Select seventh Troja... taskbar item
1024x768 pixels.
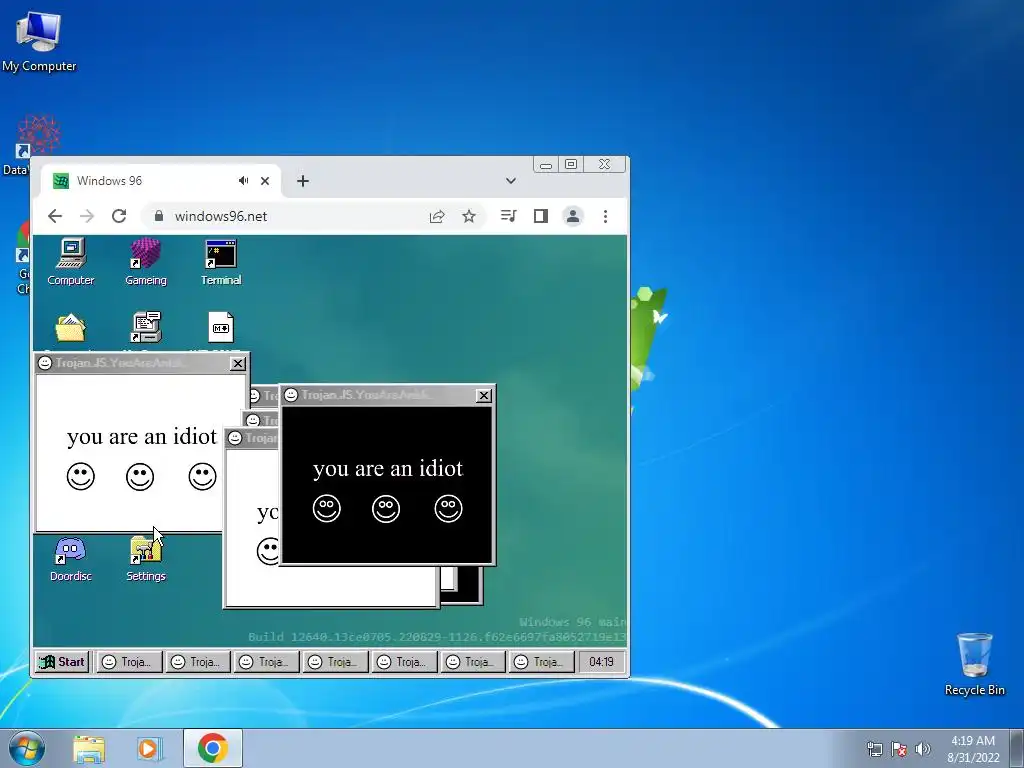coord(542,662)
